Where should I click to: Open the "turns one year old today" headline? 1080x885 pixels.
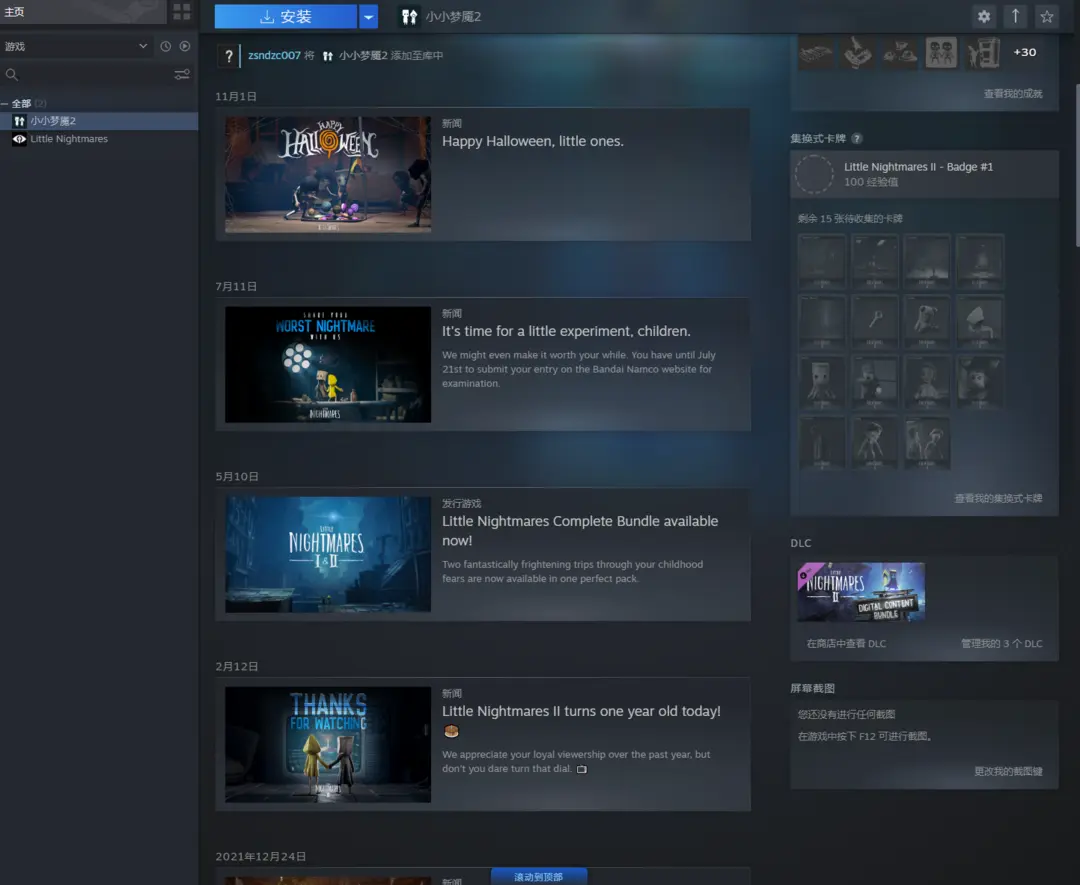pos(581,711)
